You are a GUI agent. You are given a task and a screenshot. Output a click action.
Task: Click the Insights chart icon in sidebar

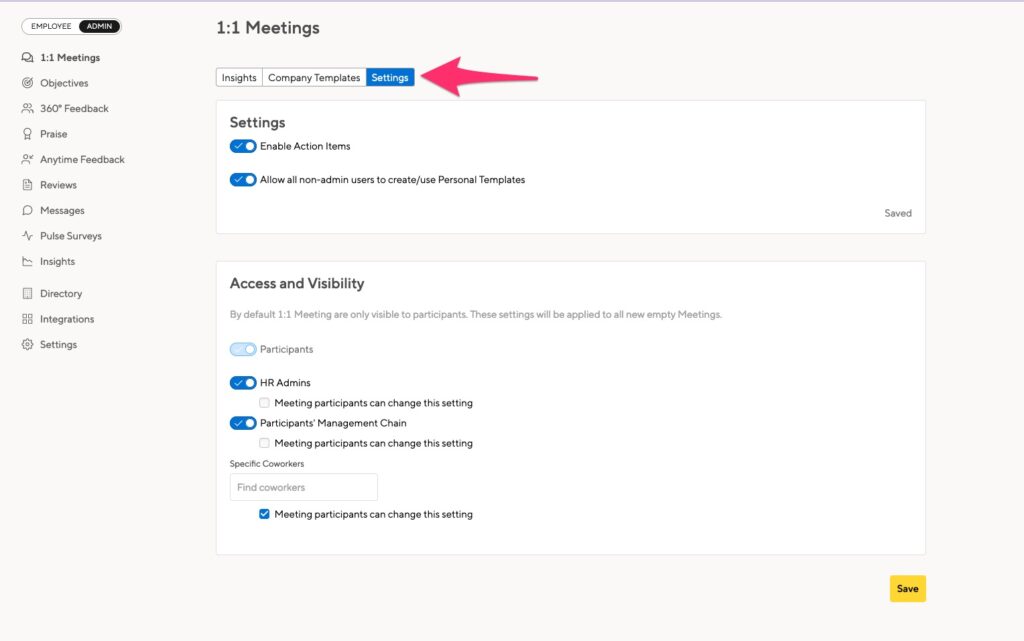(27, 261)
